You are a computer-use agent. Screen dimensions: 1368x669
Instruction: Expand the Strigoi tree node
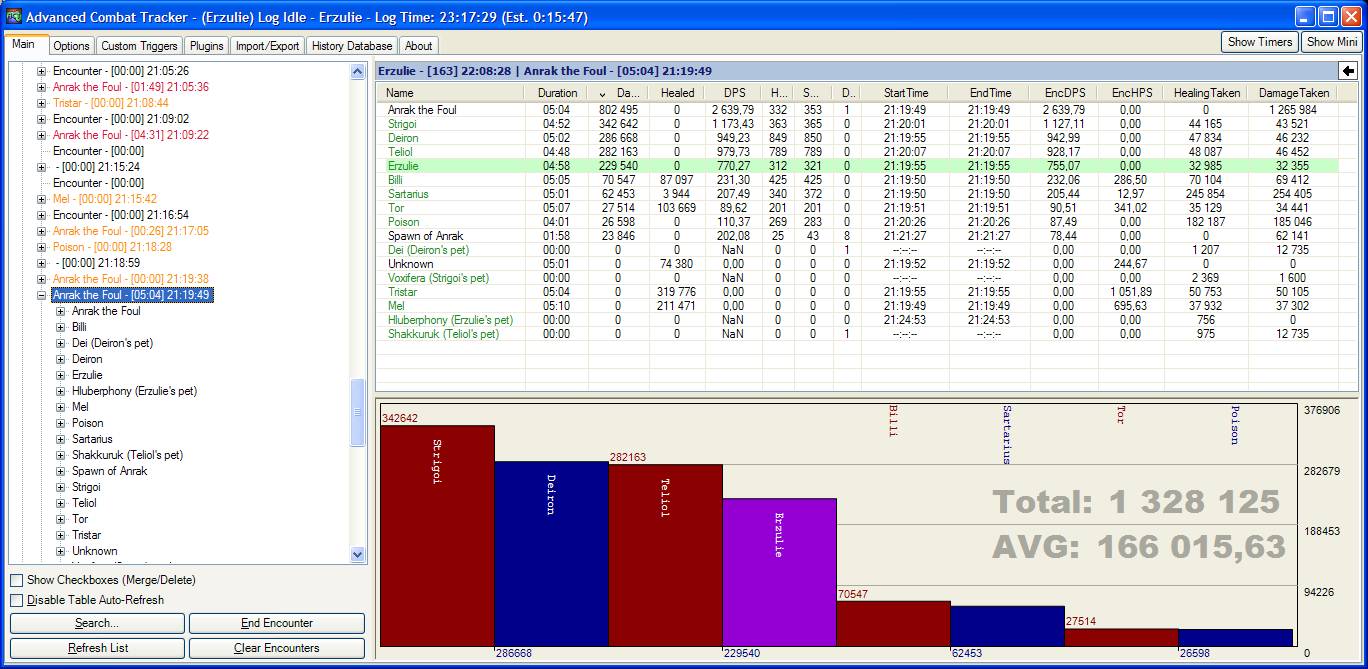pos(60,487)
